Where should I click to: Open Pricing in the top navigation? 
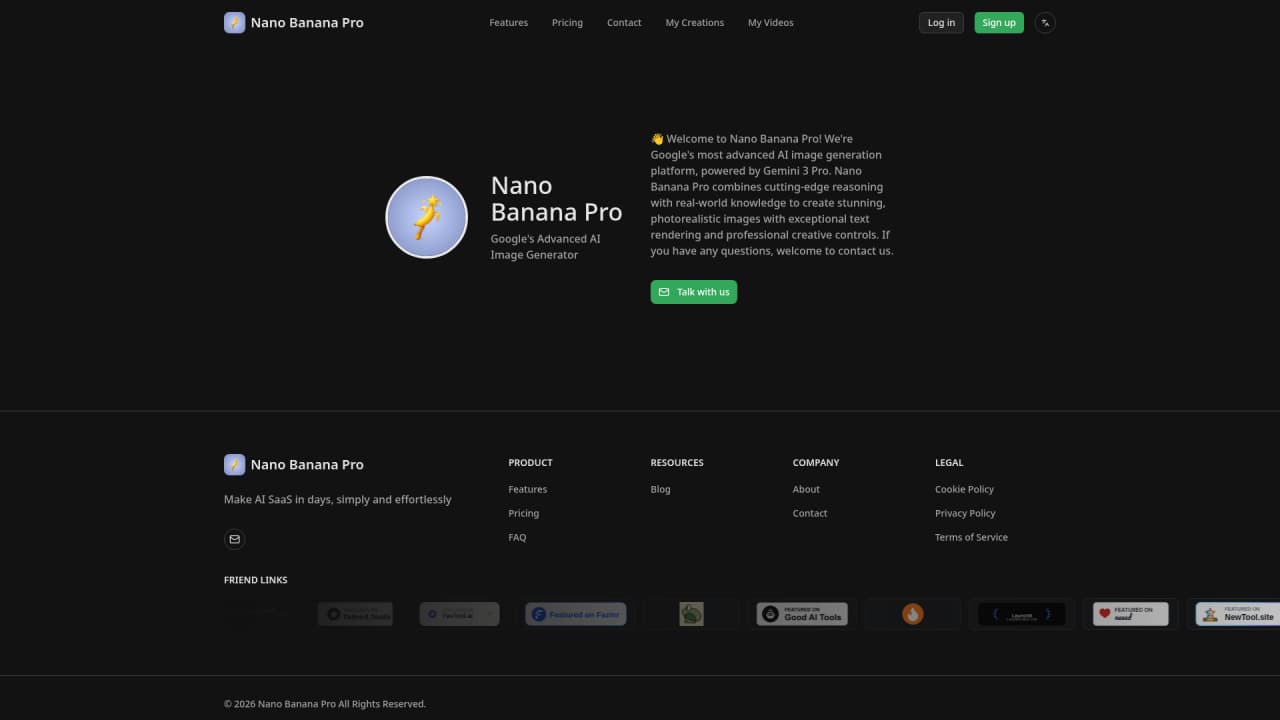click(567, 22)
